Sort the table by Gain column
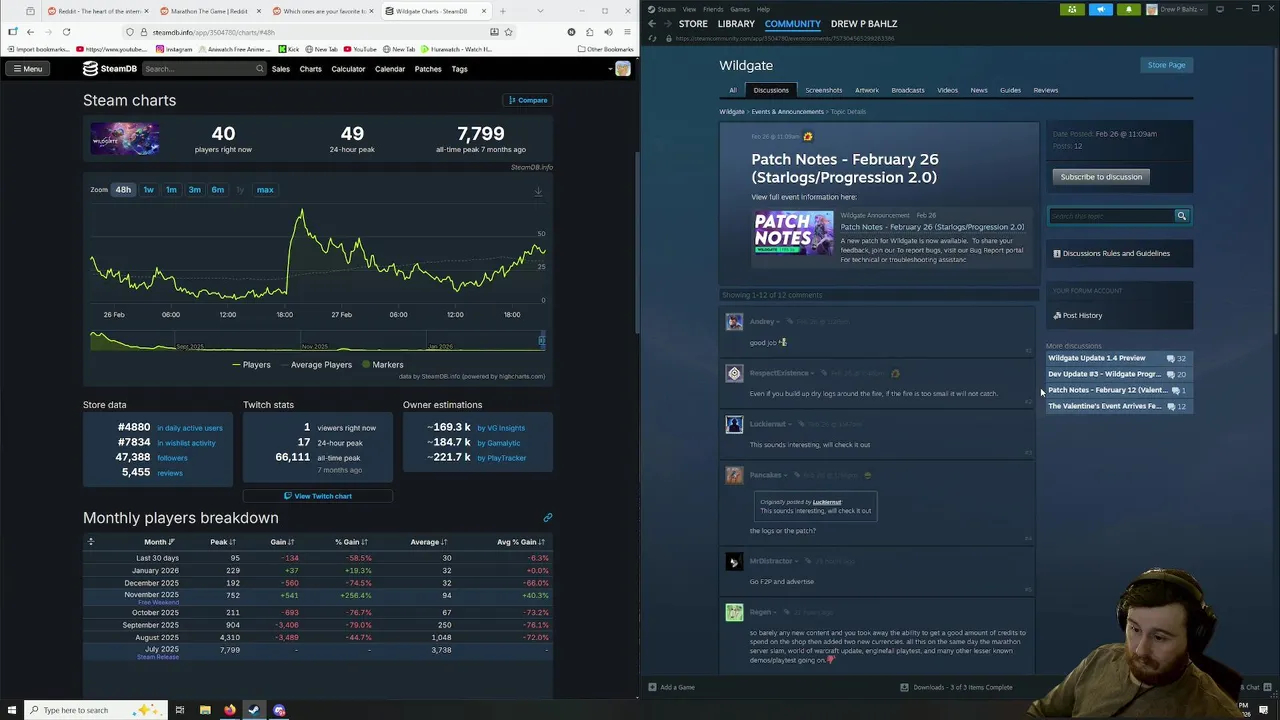Screen dimensions: 1280x720 tap(283, 542)
